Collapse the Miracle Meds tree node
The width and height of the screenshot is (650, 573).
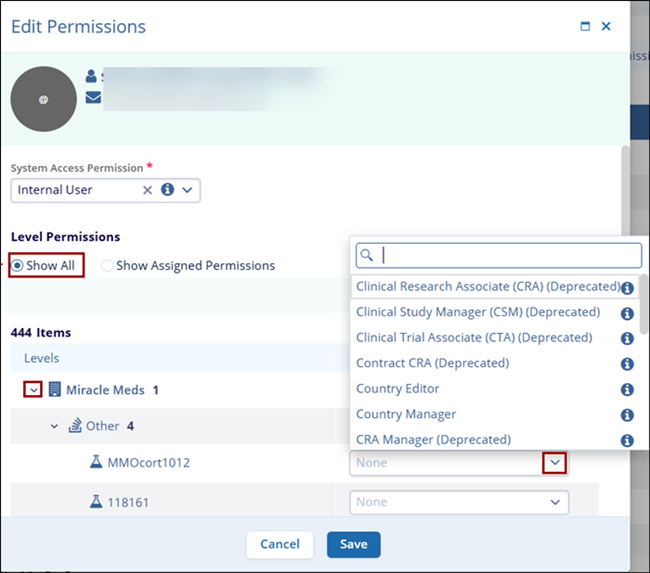(x=32, y=389)
